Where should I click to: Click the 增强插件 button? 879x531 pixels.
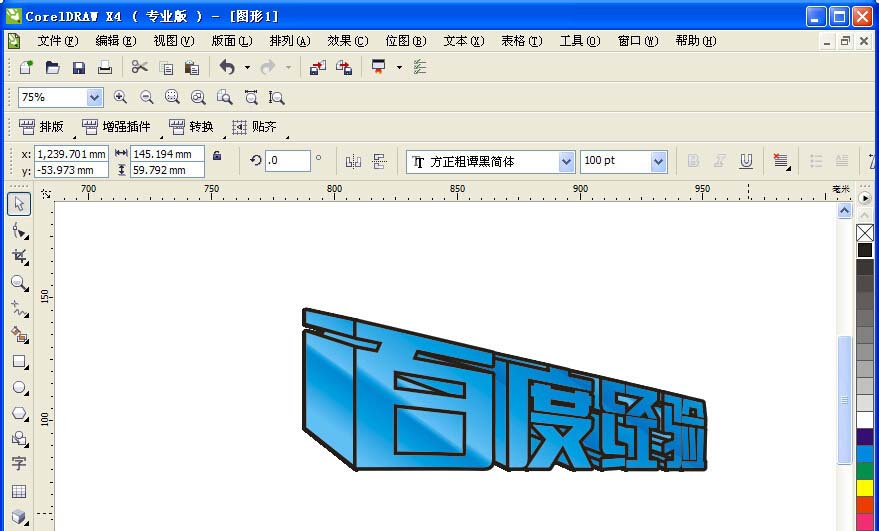click(x=117, y=127)
